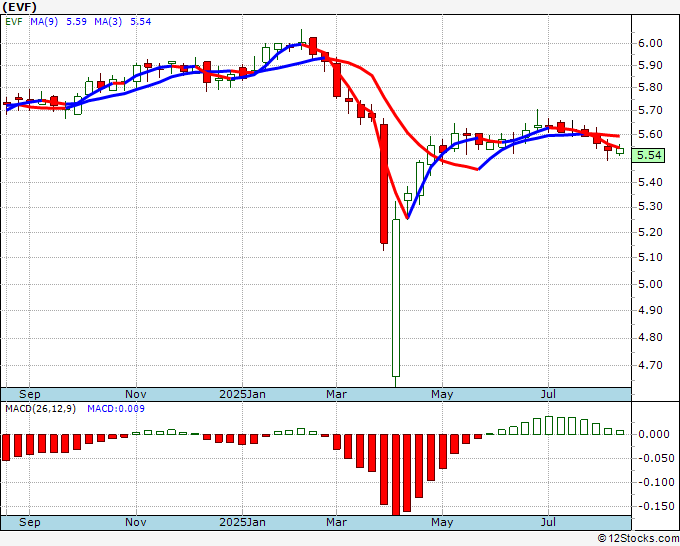This screenshot has width=680, height=546.
Task: Click 2025Jan on the MACD panel date axis
Action: pyautogui.click(x=242, y=522)
